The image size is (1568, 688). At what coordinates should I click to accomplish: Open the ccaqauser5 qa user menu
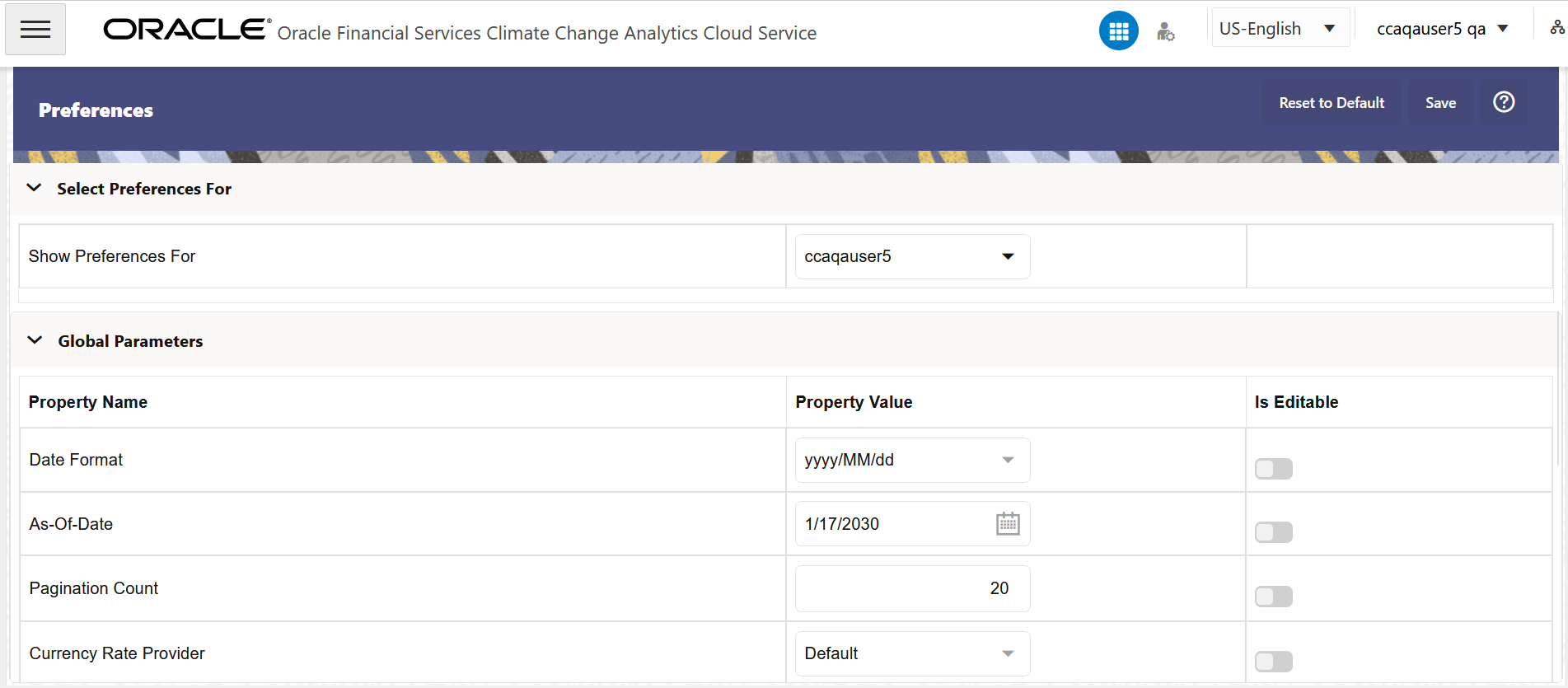click(x=1442, y=29)
